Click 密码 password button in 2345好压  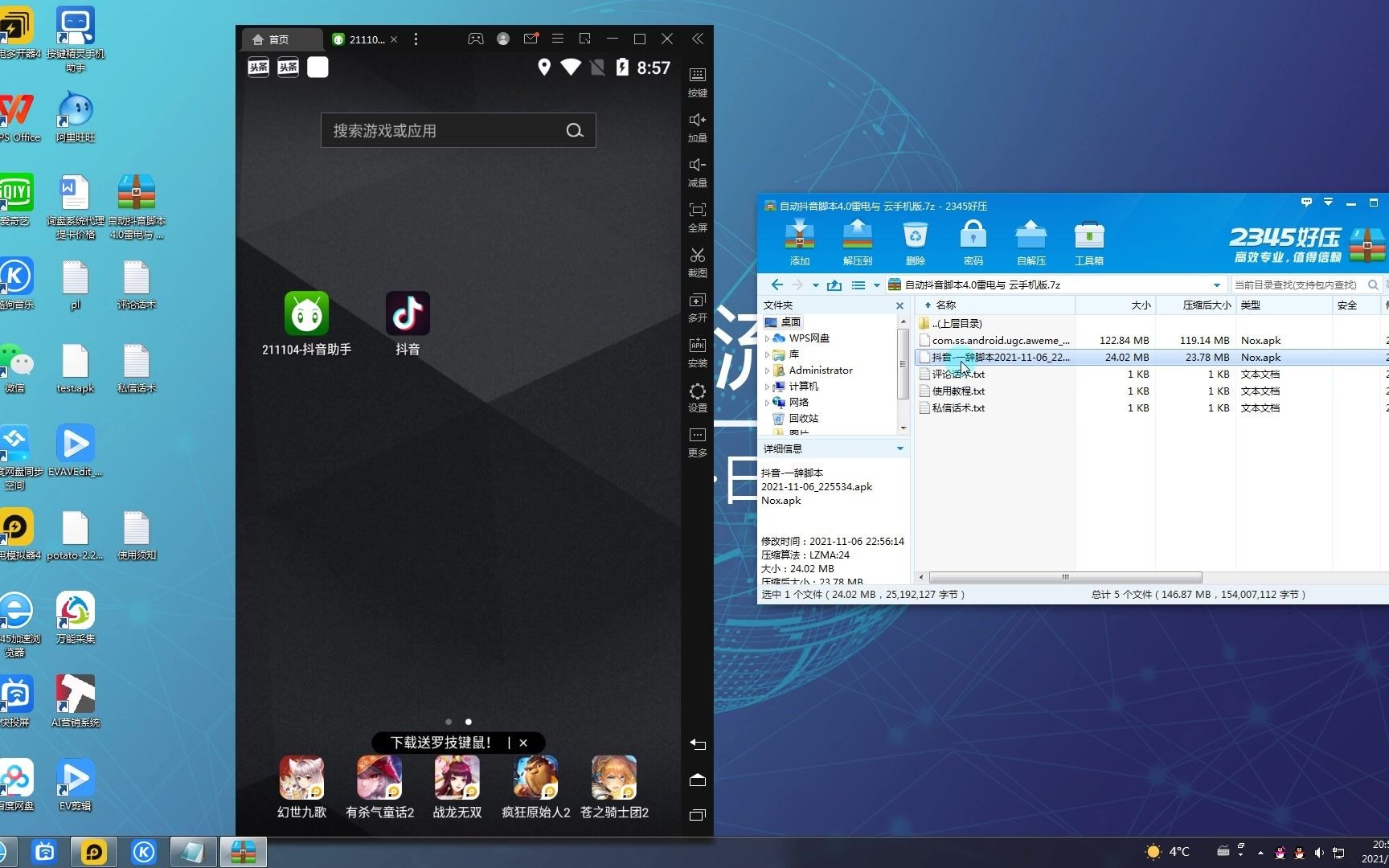973,243
